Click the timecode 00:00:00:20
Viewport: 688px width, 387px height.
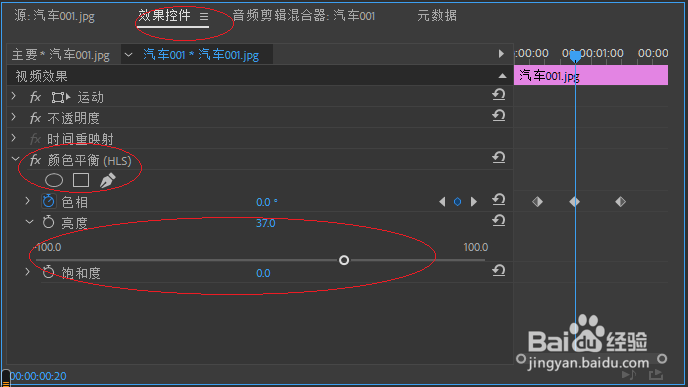[38, 376]
